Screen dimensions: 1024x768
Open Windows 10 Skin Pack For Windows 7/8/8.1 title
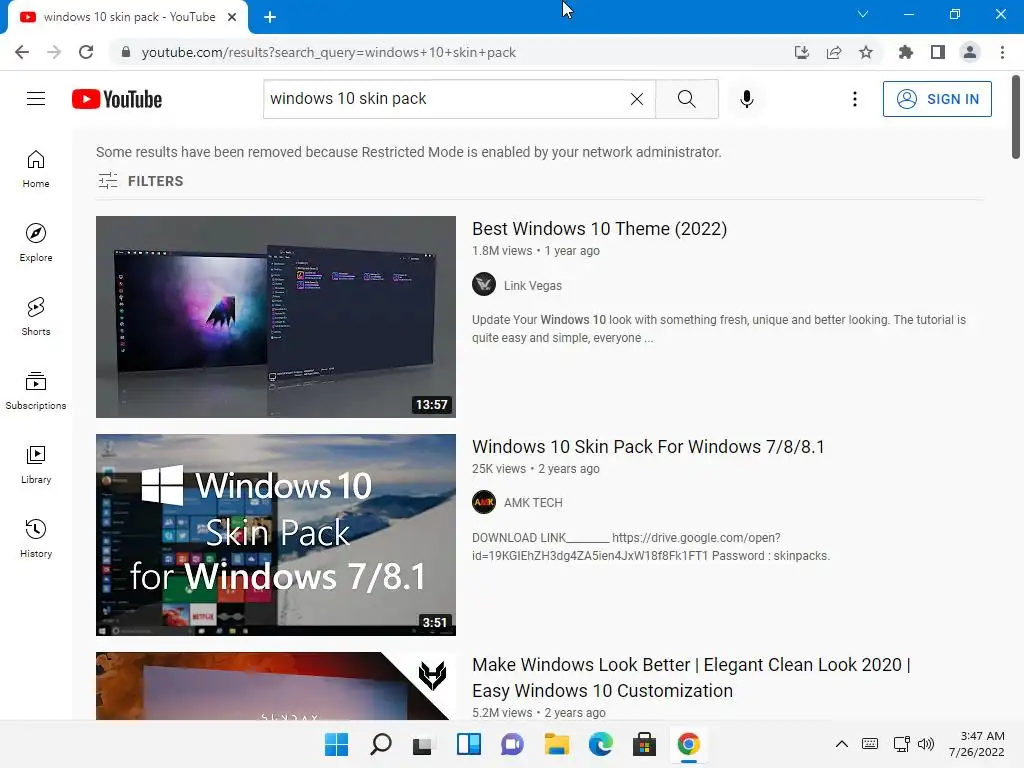[648, 447]
